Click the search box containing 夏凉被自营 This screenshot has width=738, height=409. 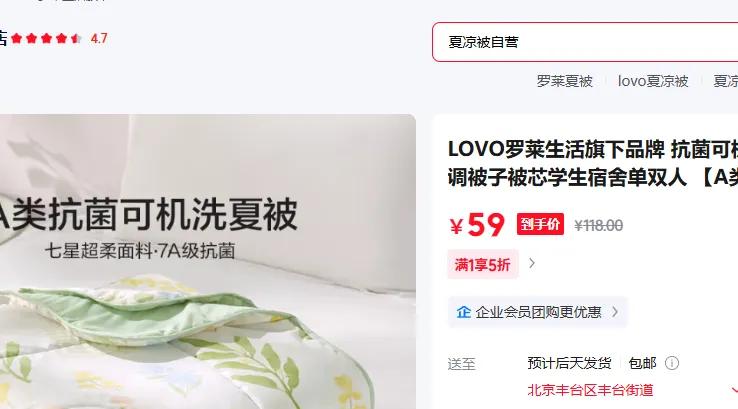click(585, 42)
